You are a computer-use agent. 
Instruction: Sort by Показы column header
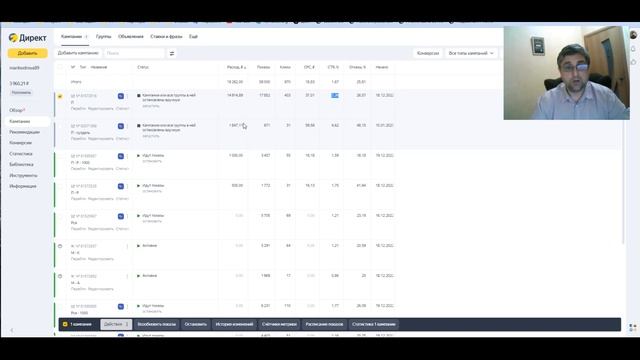point(263,67)
